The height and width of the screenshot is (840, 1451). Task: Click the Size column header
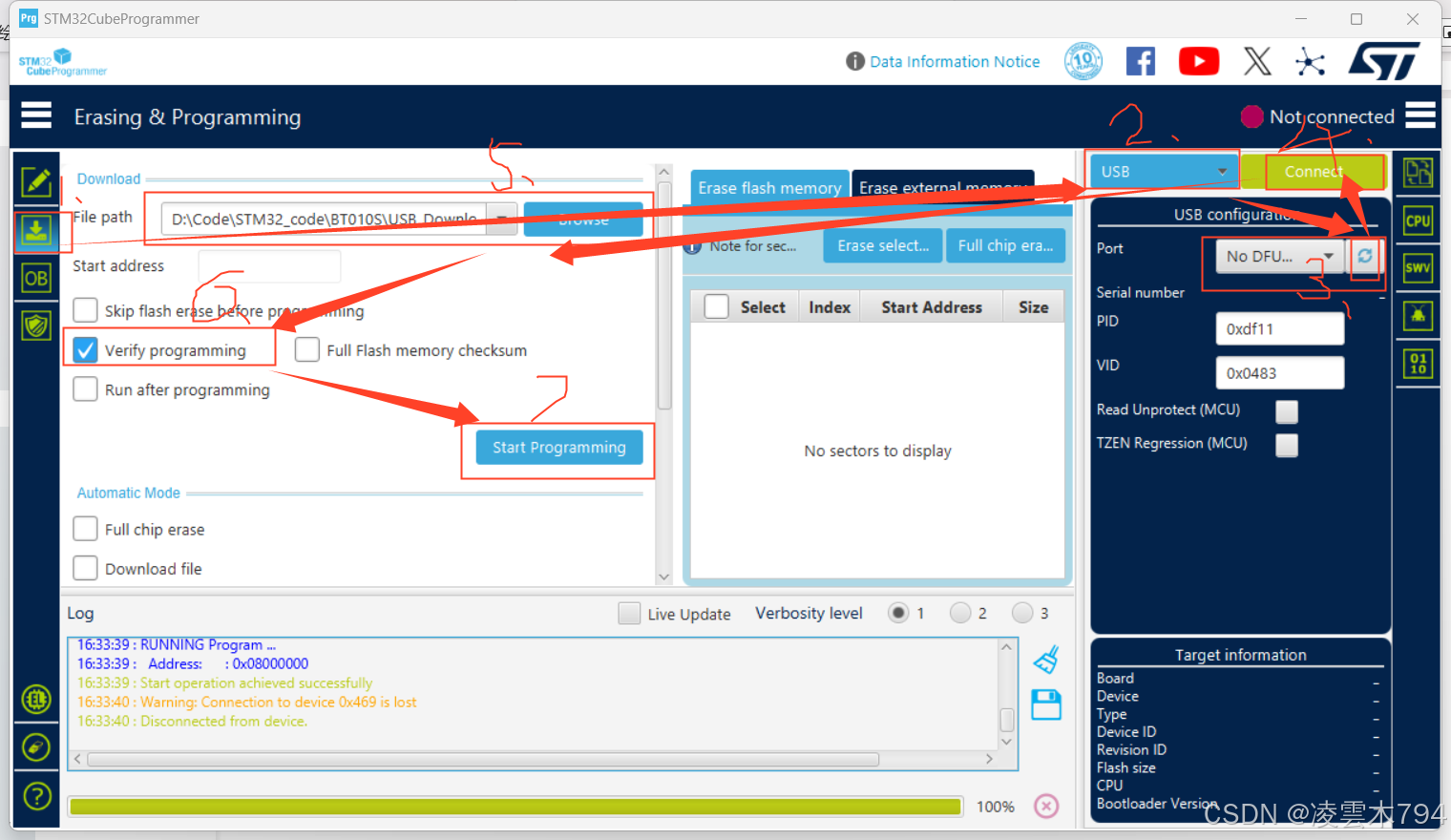tap(1034, 306)
